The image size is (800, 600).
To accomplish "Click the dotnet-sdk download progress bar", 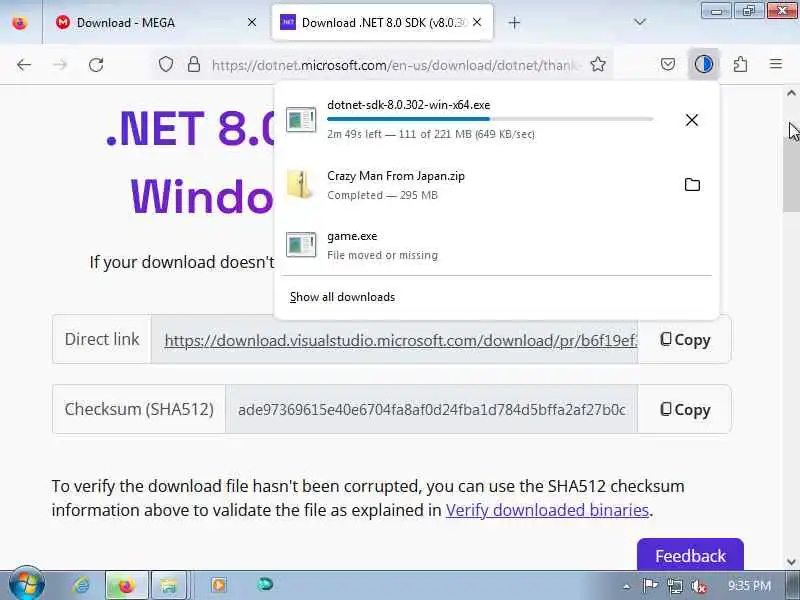I will click(x=490, y=119).
